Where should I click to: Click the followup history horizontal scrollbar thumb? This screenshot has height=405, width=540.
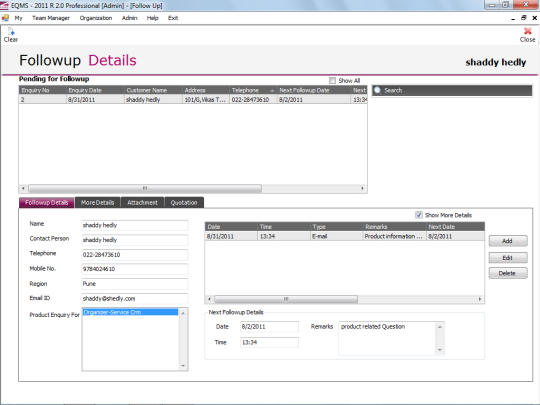(286, 299)
